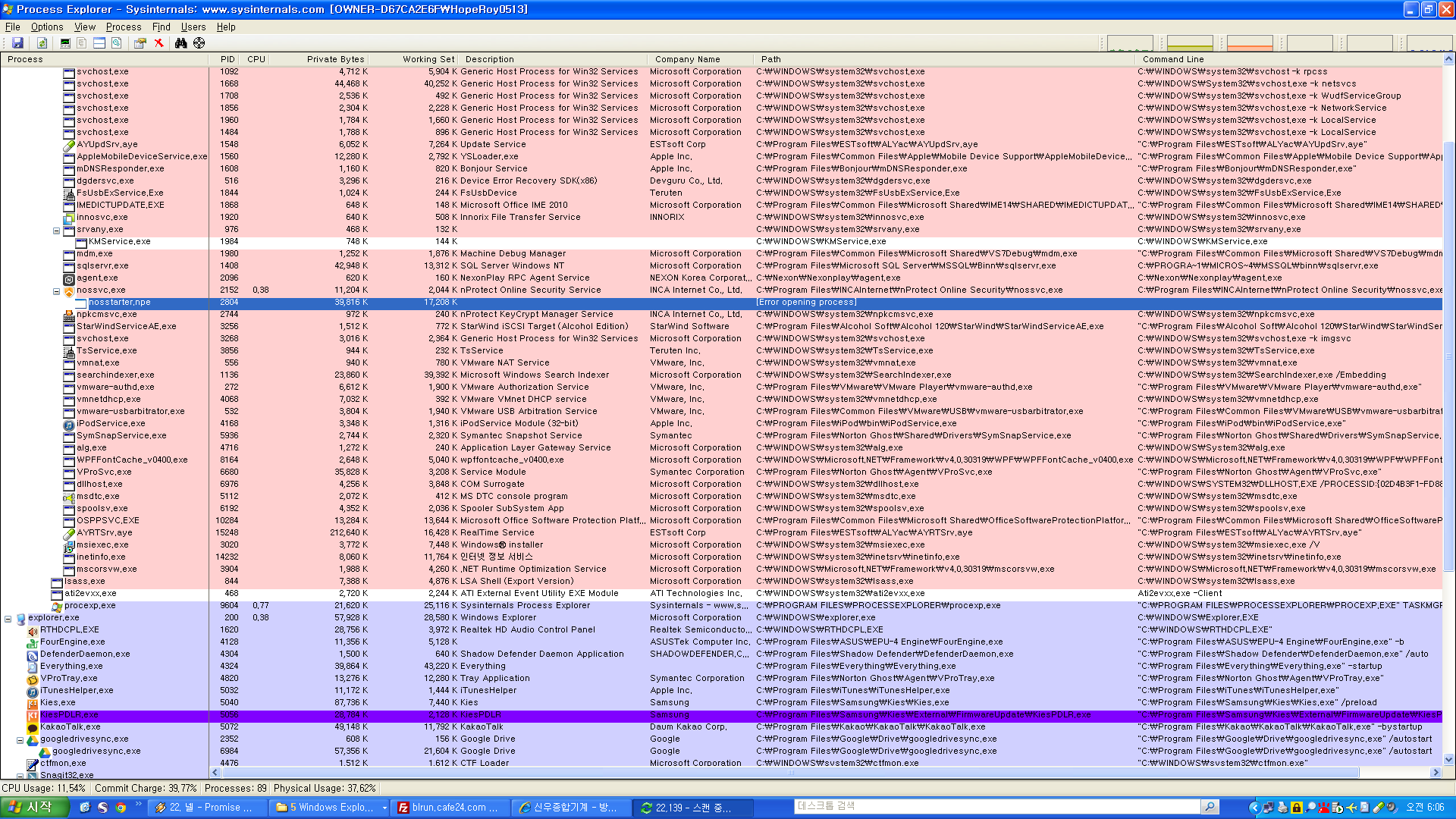Screen dimensions: 1456x819
Task: Click the ctfmon.exe pencil icon
Action: coord(33,764)
